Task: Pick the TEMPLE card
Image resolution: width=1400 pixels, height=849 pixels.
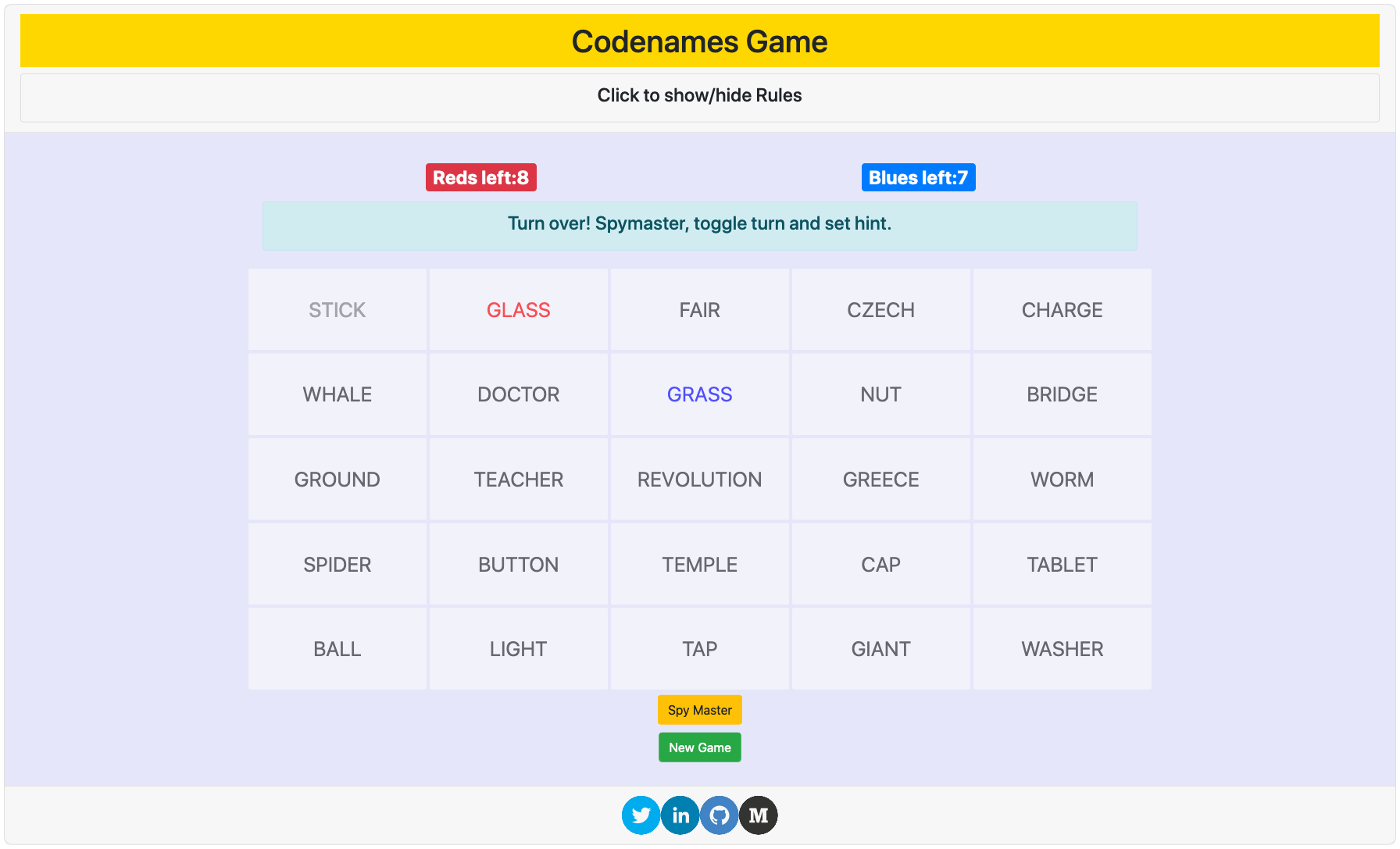Action: point(700,565)
